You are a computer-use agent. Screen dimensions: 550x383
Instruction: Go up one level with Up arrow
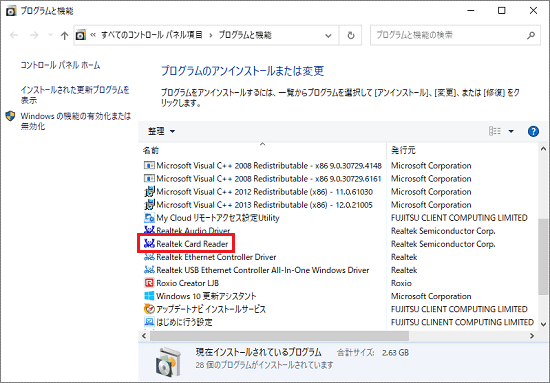click(64, 35)
